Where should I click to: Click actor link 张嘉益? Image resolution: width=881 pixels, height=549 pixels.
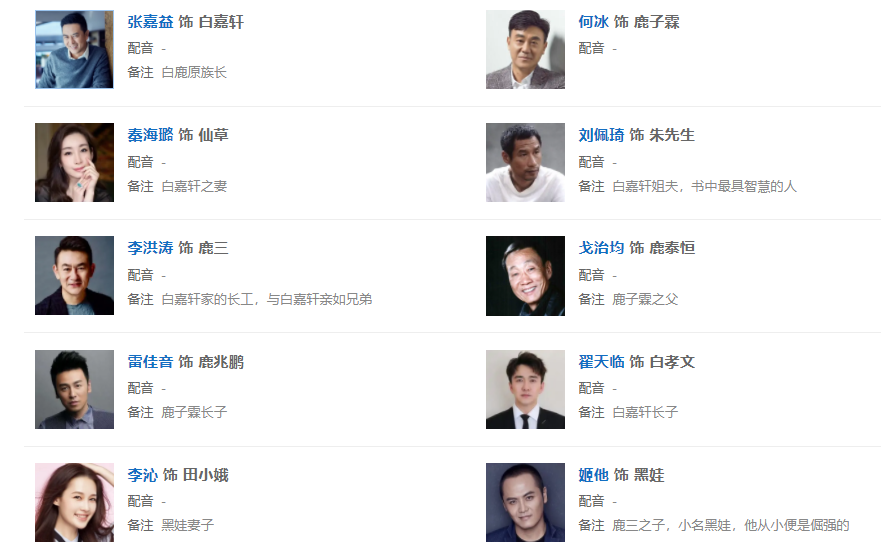[150, 22]
